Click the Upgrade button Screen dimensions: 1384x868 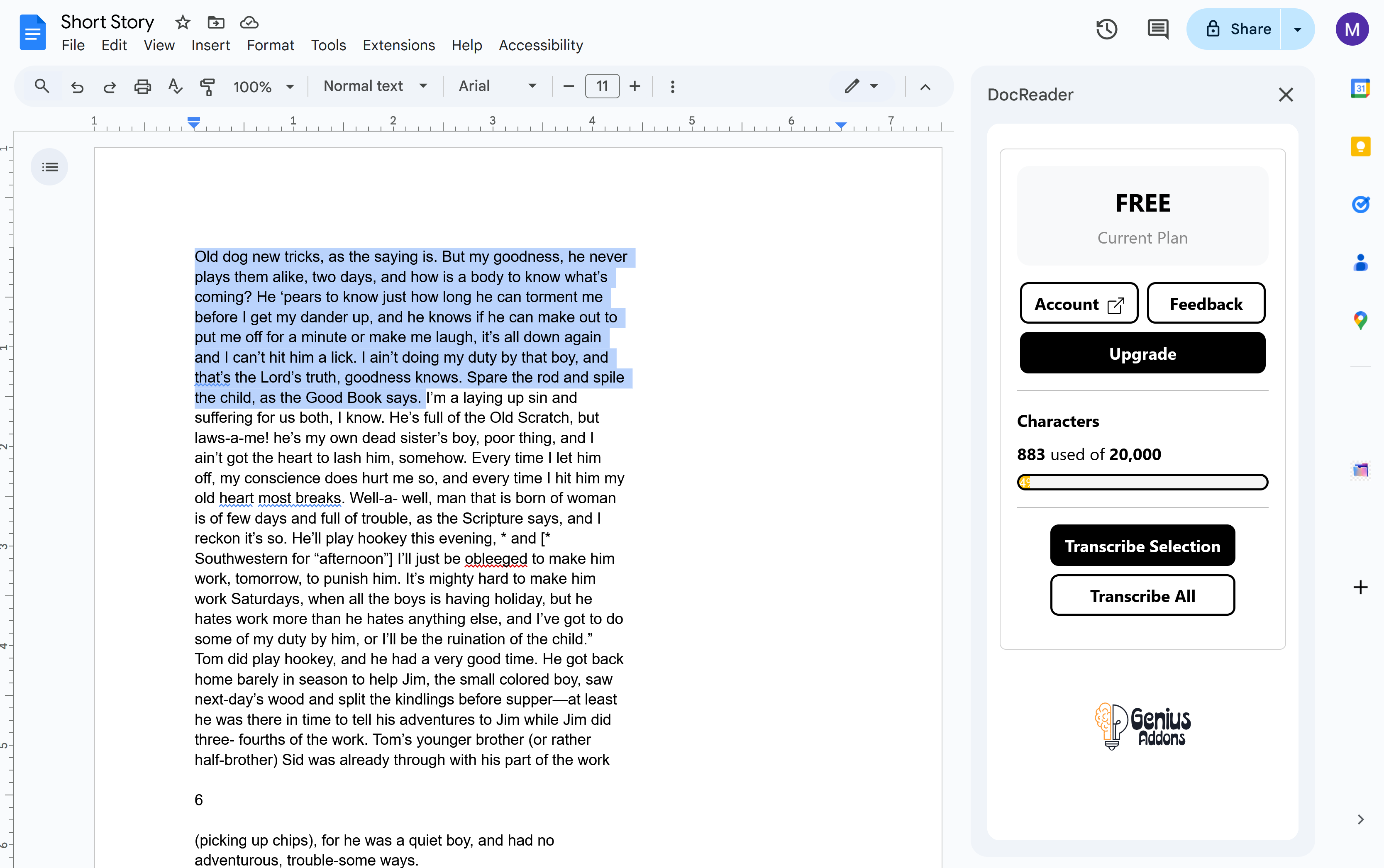[1142, 353]
